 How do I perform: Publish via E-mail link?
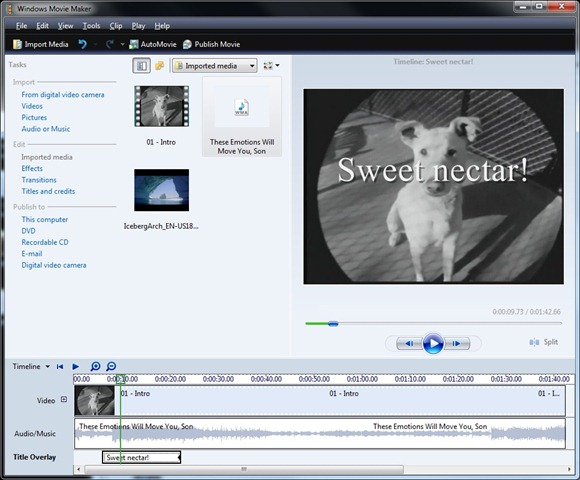pyautogui.click(x=32, y=254)
